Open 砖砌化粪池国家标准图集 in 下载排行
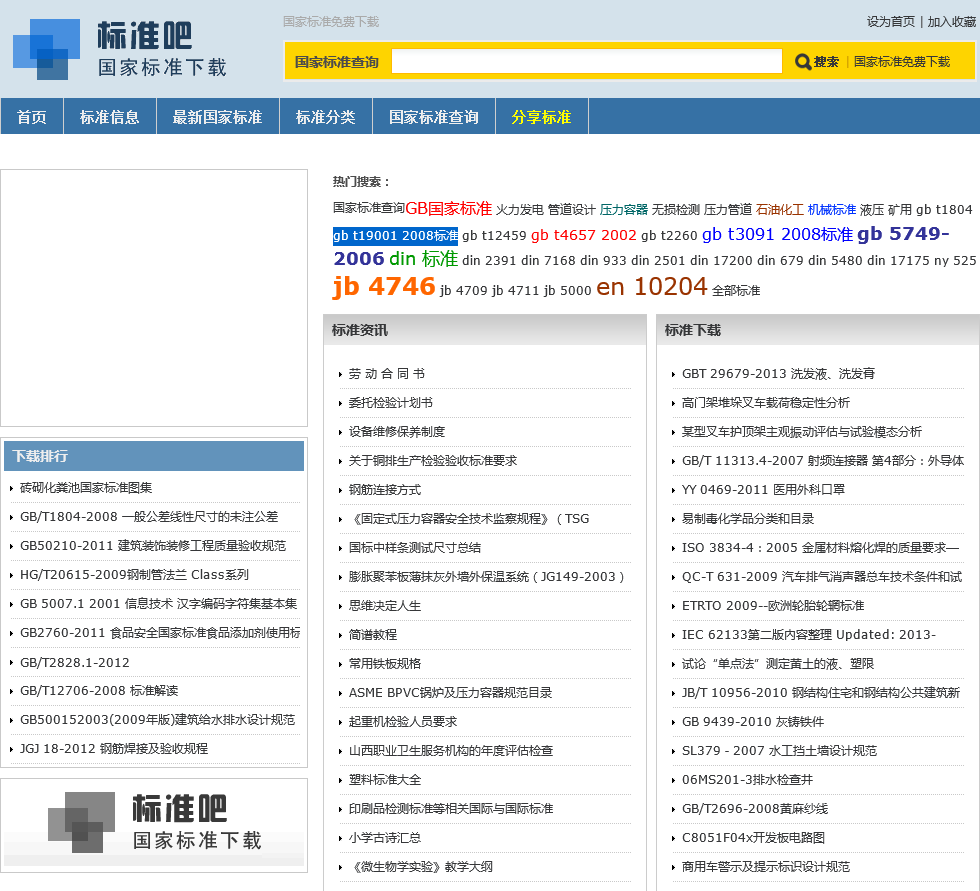Image resolution: width=980 pixels, height=891 pixels. click(x=86, y=488)
